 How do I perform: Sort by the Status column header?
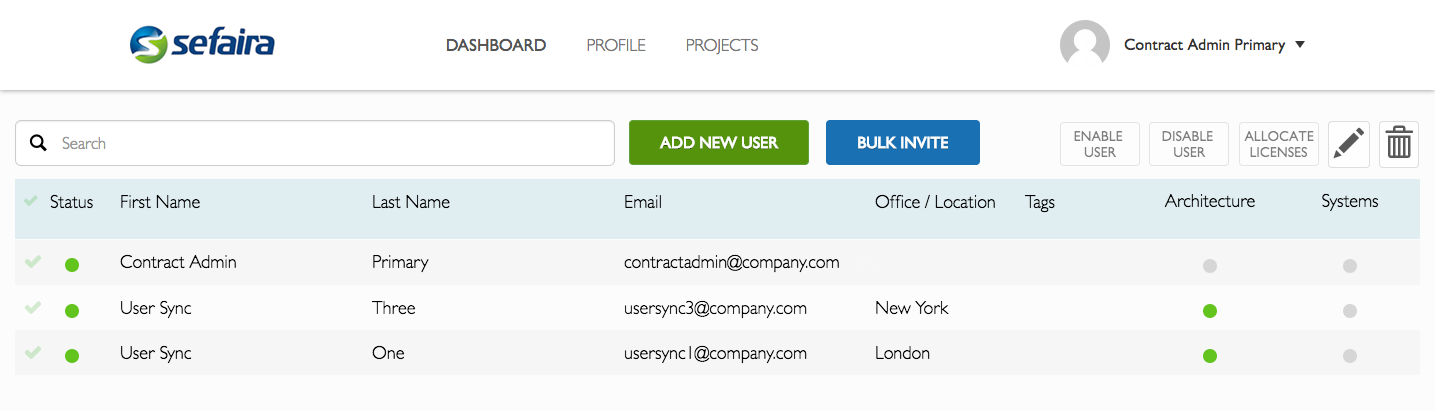tap(72, 202)
